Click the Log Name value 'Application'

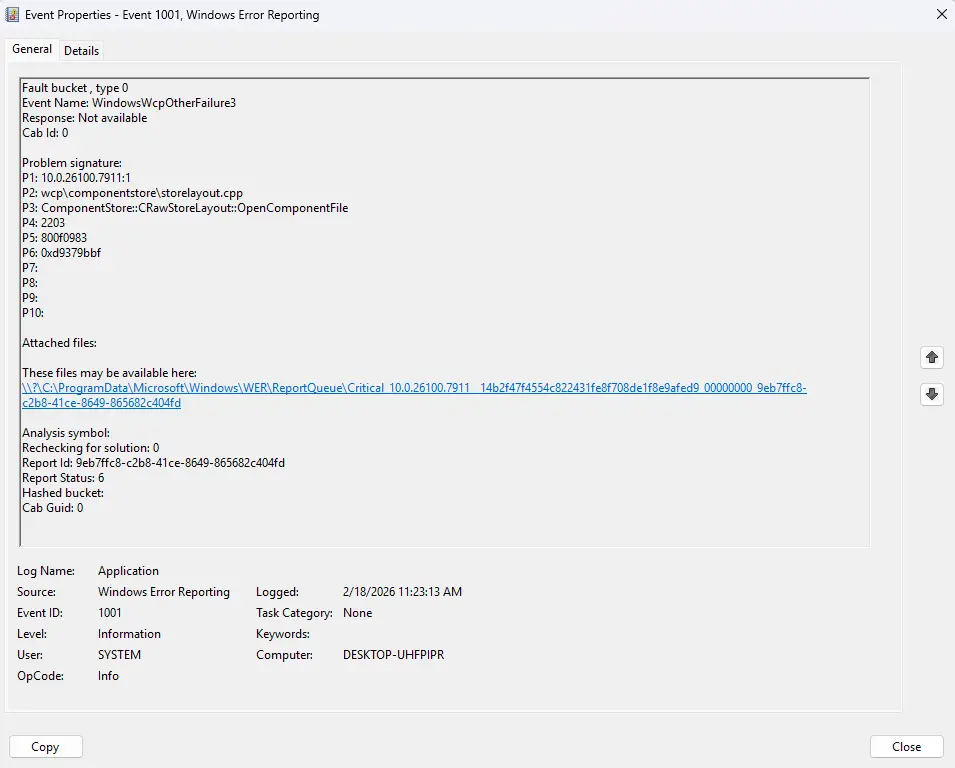click(129, 571)
